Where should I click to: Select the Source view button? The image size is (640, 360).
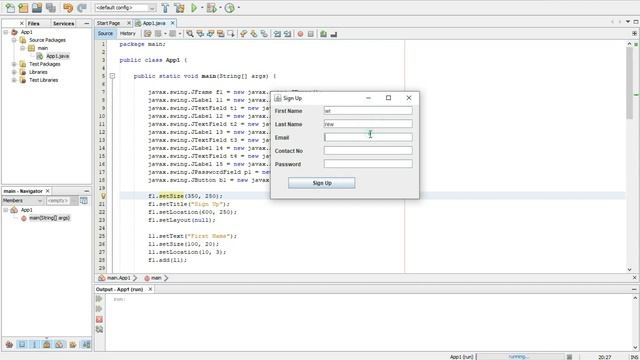tap(105, 33)
